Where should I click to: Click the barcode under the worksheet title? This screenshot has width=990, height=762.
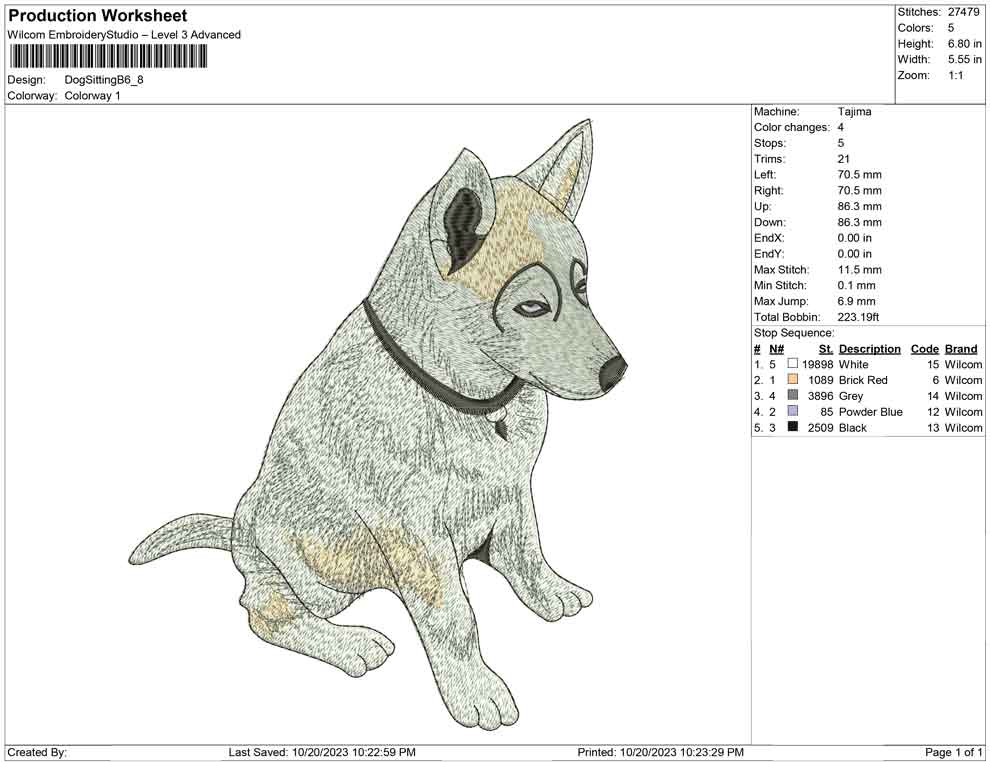(x=107, y=56)
